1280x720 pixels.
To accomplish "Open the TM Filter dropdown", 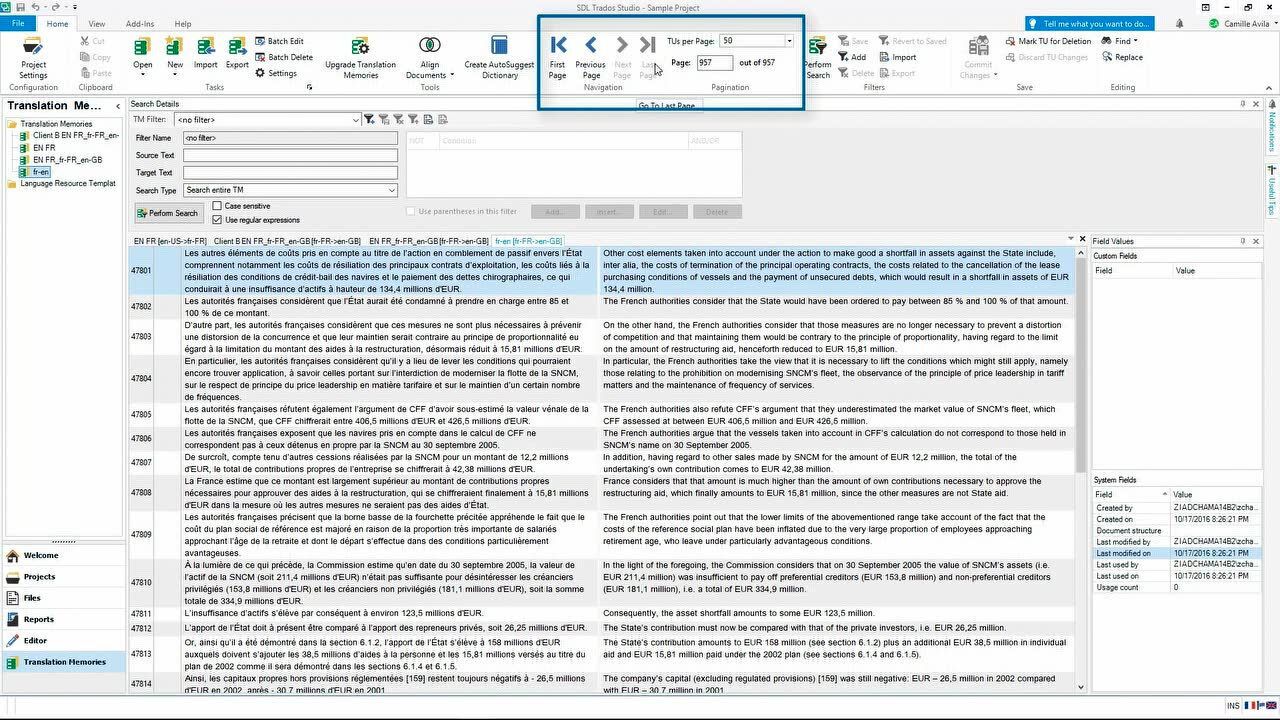I will point(355,120).
